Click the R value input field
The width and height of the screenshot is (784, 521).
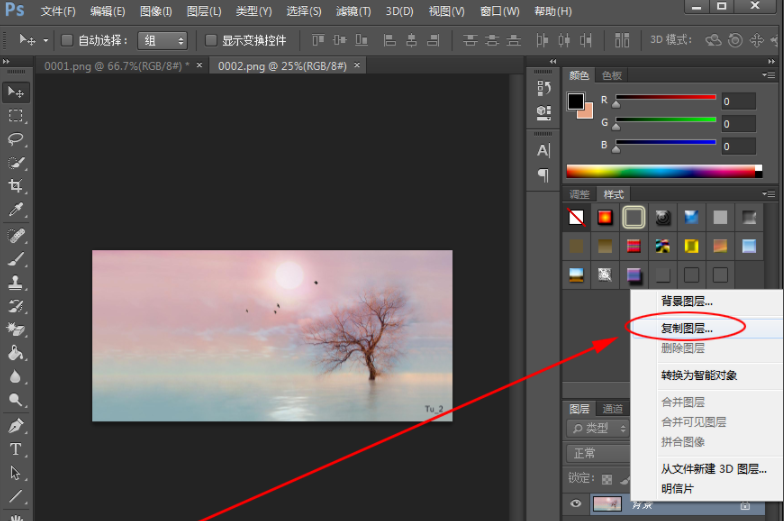pyautogui.click(x=739, y=101)
